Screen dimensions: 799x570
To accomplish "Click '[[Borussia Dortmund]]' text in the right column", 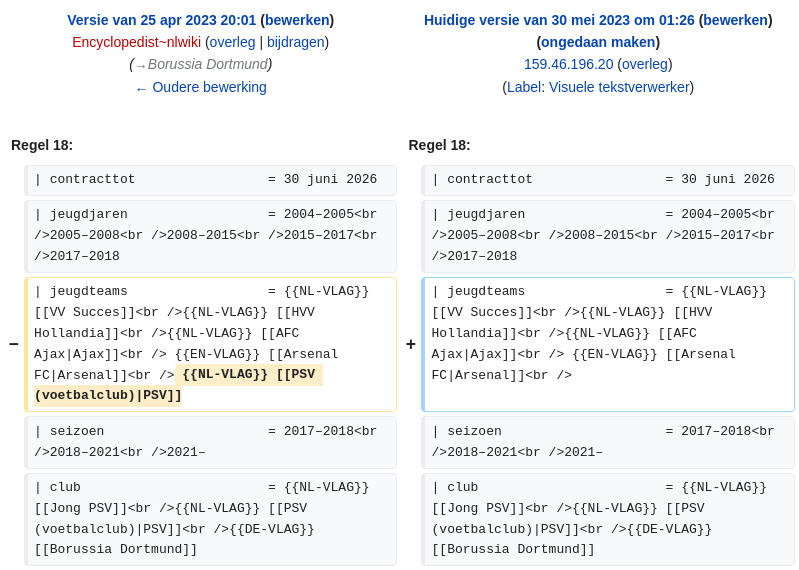I will point(513,550).
